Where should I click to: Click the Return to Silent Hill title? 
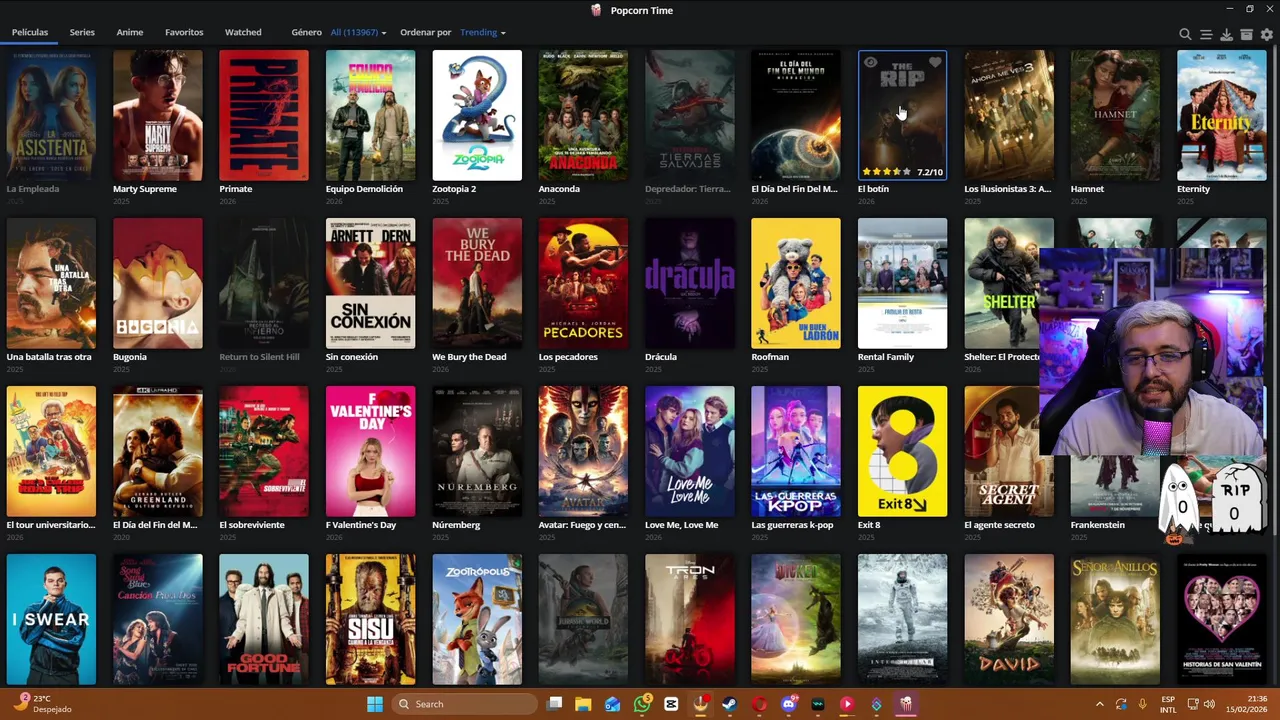[x=259, y=357]
